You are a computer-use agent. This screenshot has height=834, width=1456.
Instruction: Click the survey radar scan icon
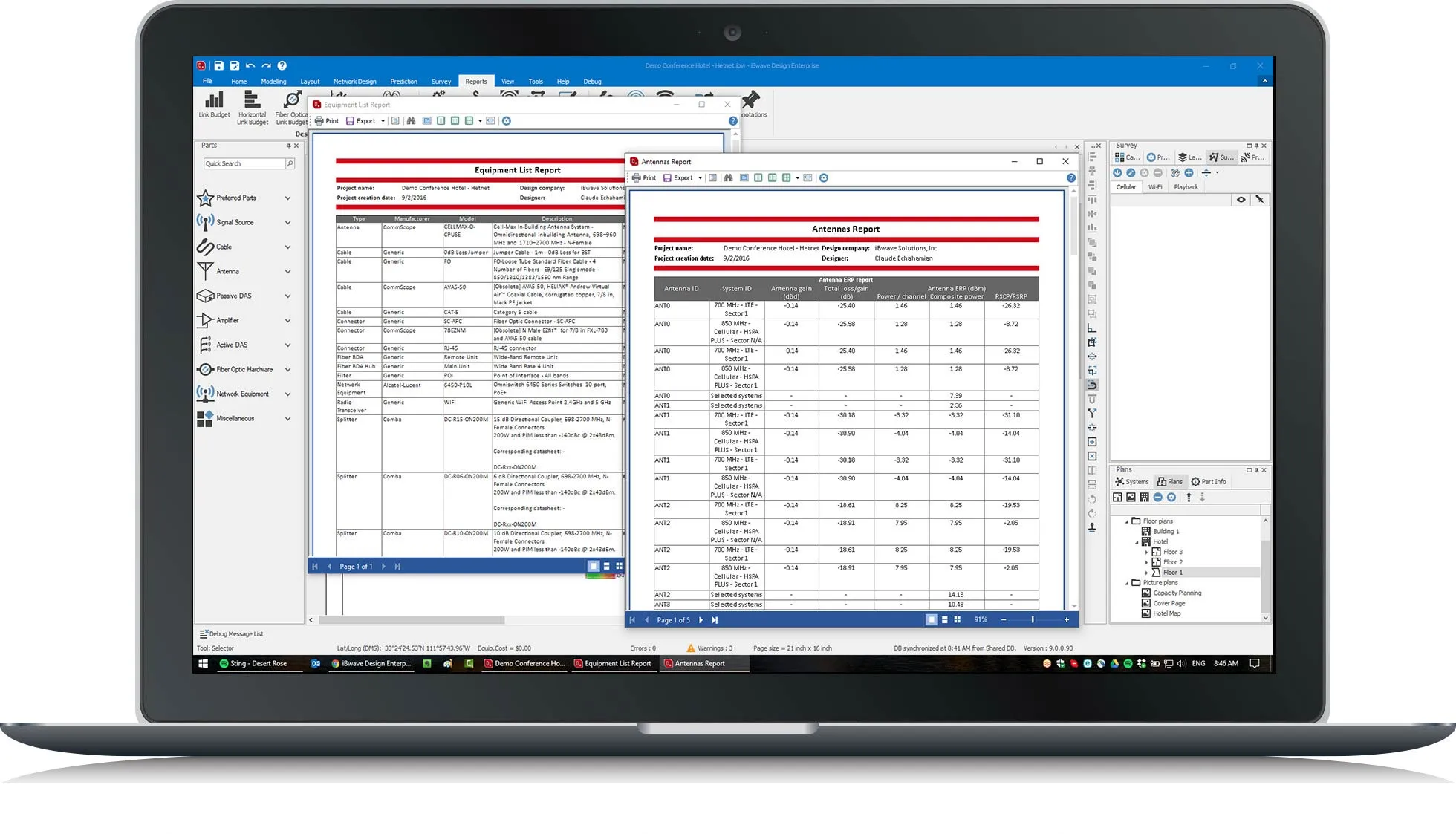[x=1175, y=173]
